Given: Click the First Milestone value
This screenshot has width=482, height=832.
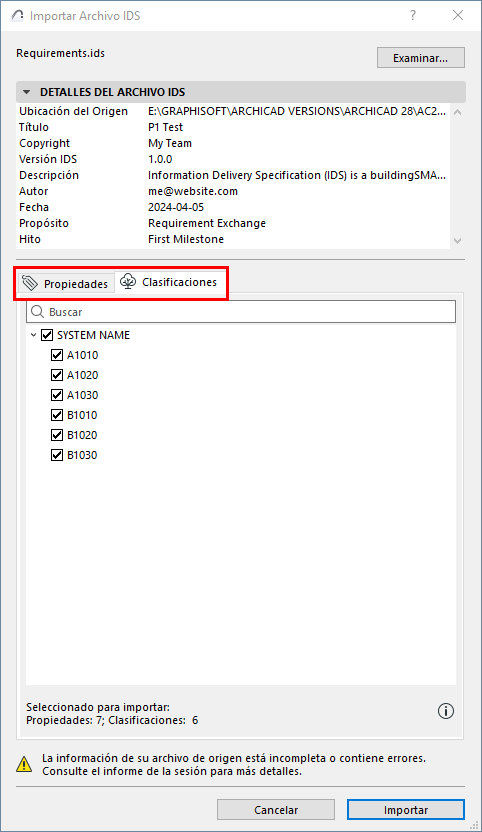Looking at the screenshot, I should tap(186, 239).
